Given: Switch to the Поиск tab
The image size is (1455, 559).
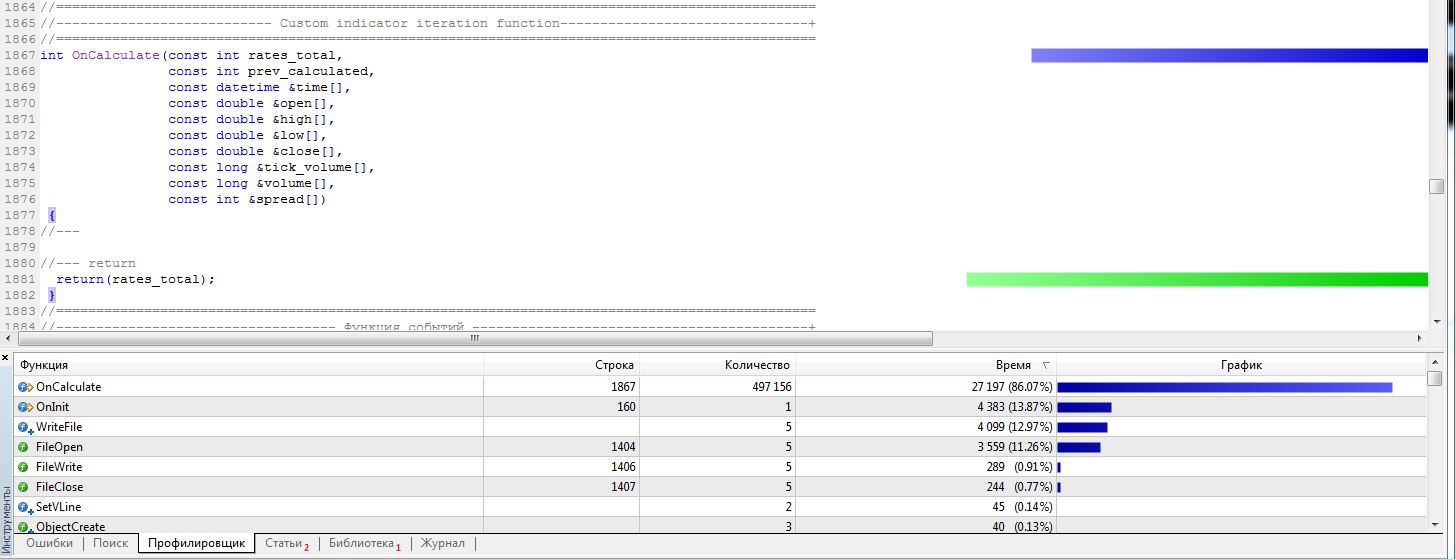Looking at the screenshot, I should click(110, 543).
